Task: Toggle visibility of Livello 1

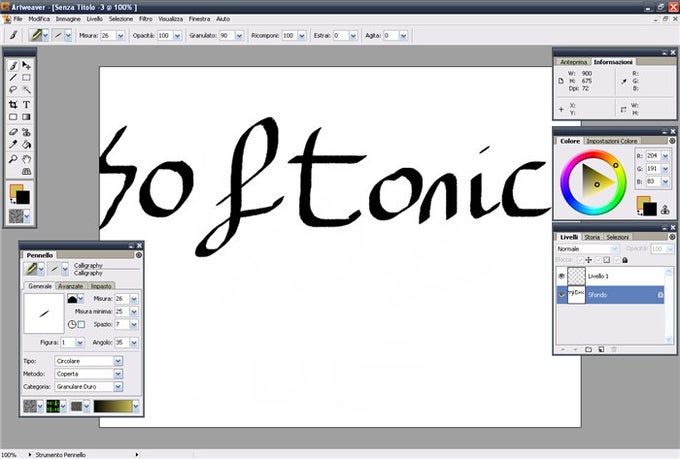Action: (x=562, y=276)
